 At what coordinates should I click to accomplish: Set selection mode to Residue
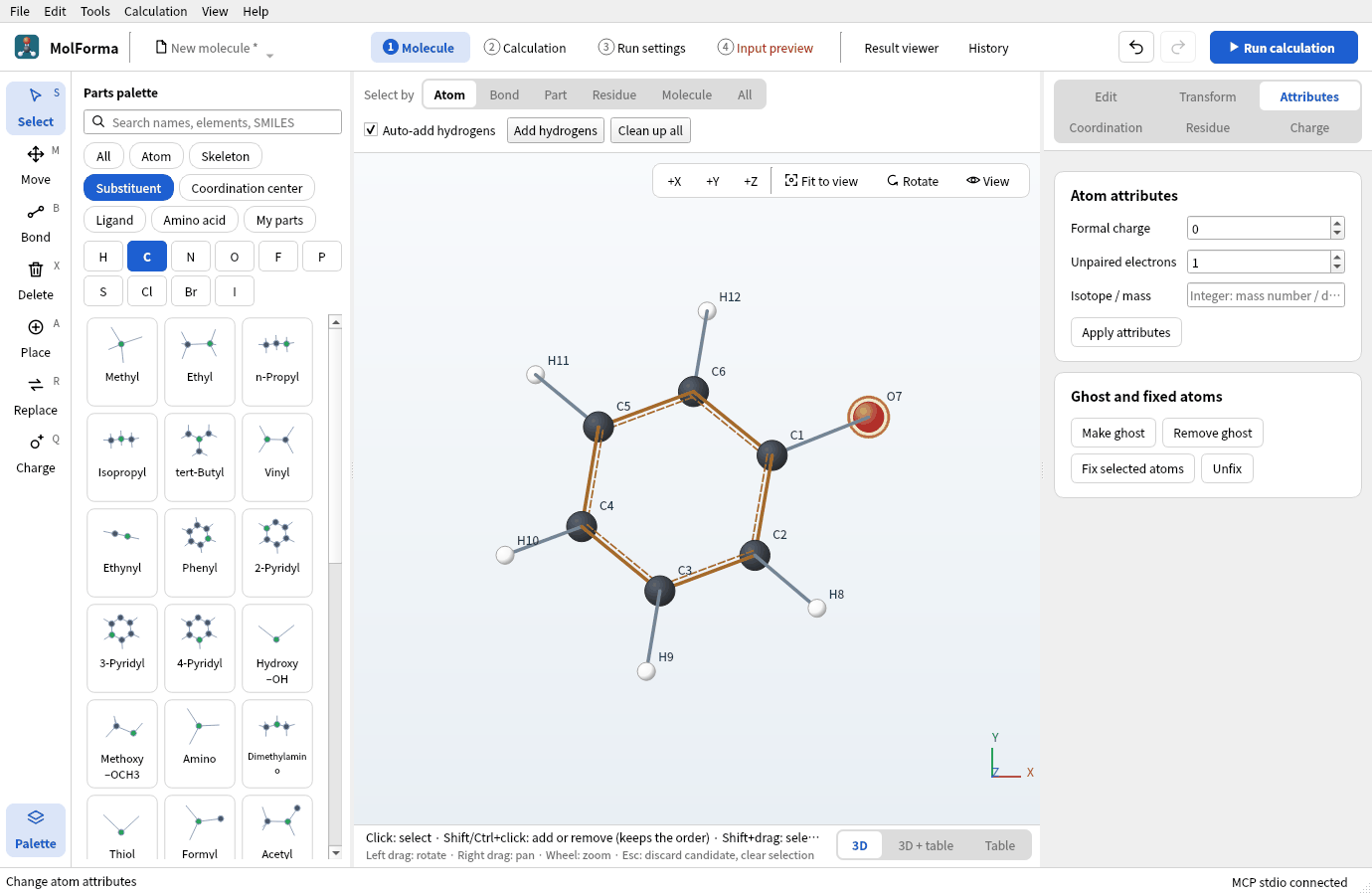[x=614, y=94]
